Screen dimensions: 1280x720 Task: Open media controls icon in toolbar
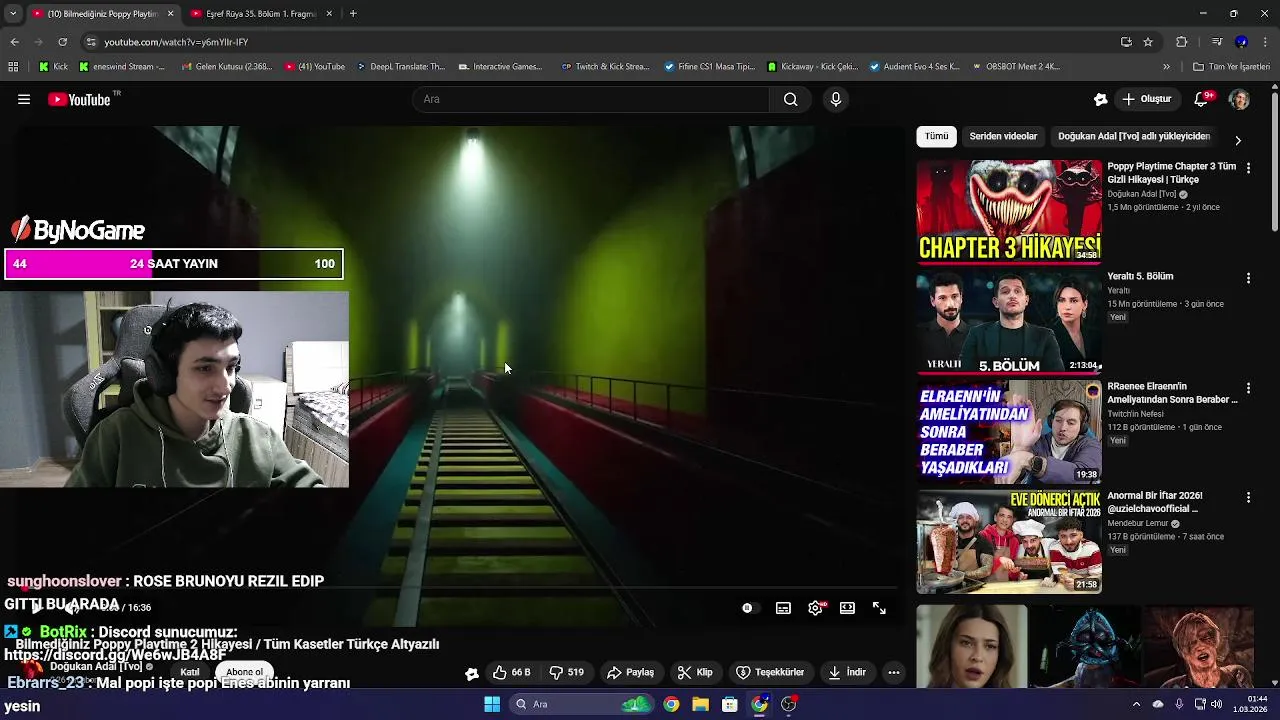coord(1217,42)
